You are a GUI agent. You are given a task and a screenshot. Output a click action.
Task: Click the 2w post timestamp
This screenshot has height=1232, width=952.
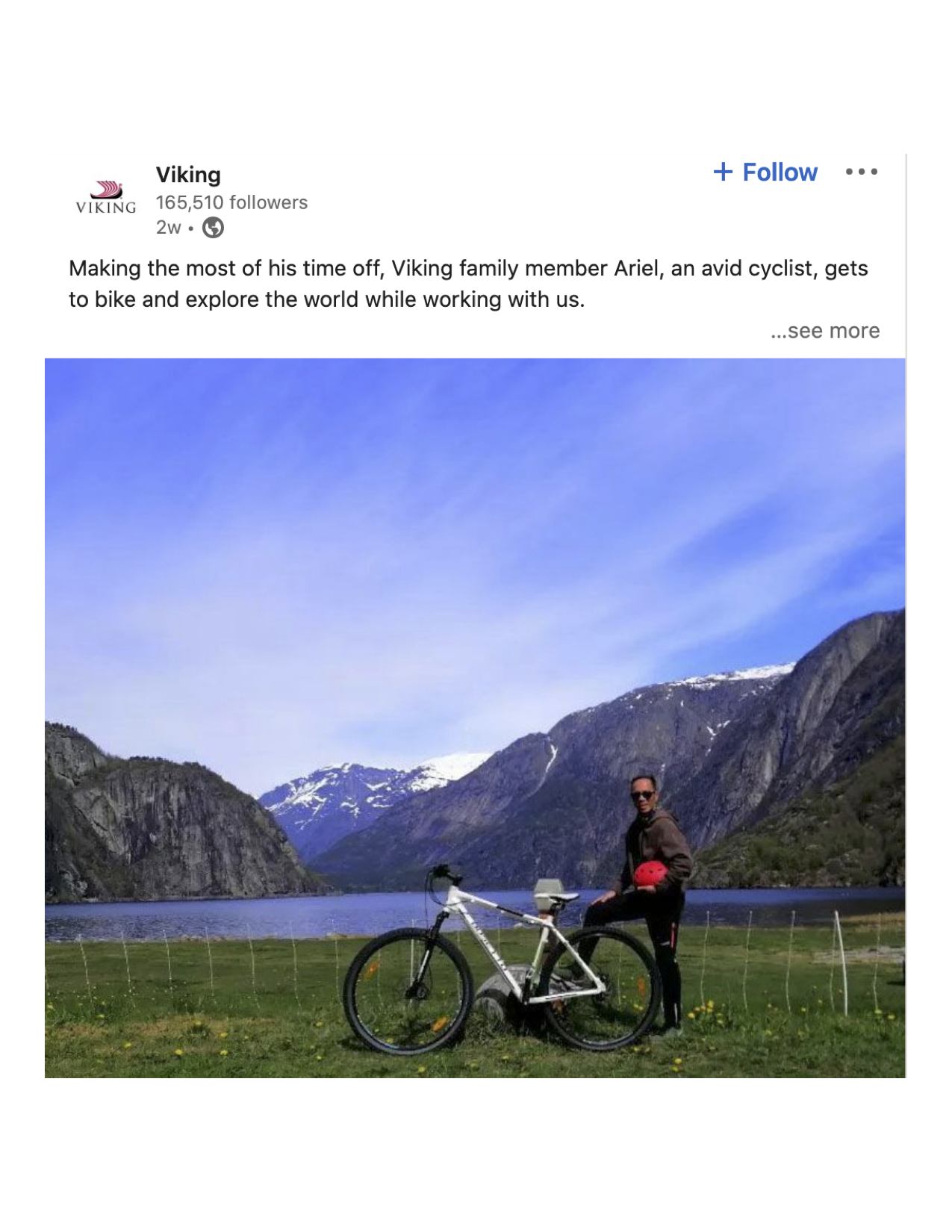pos(168,227)
